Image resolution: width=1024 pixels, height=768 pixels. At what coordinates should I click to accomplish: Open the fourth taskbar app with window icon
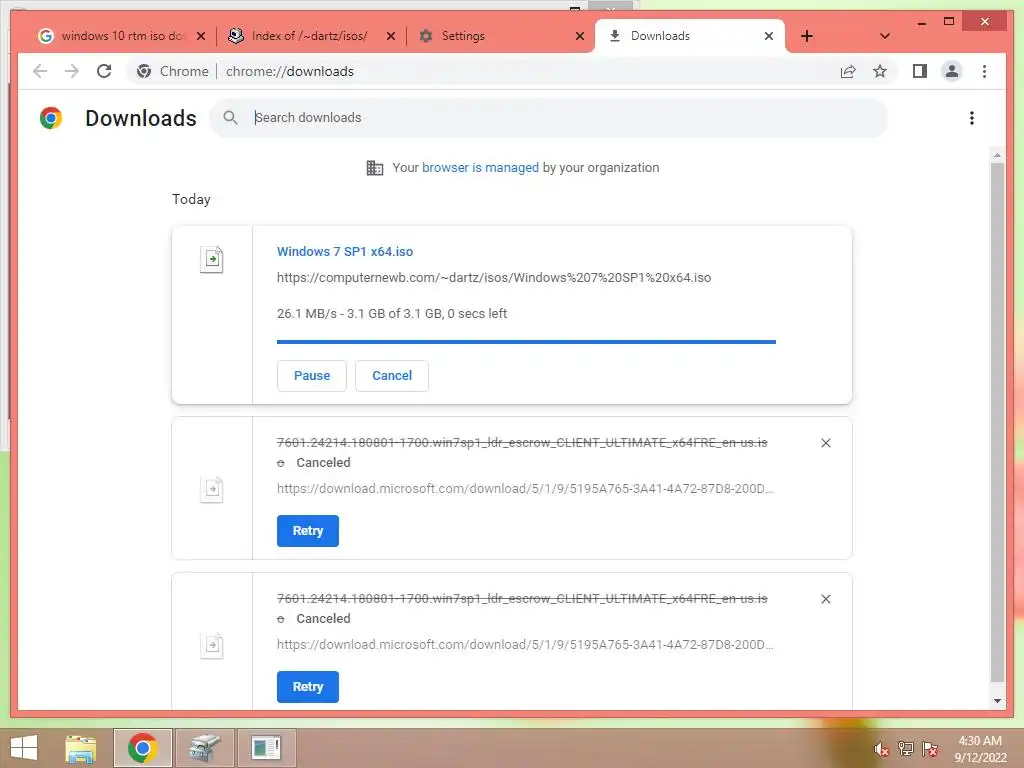[266, 748]
